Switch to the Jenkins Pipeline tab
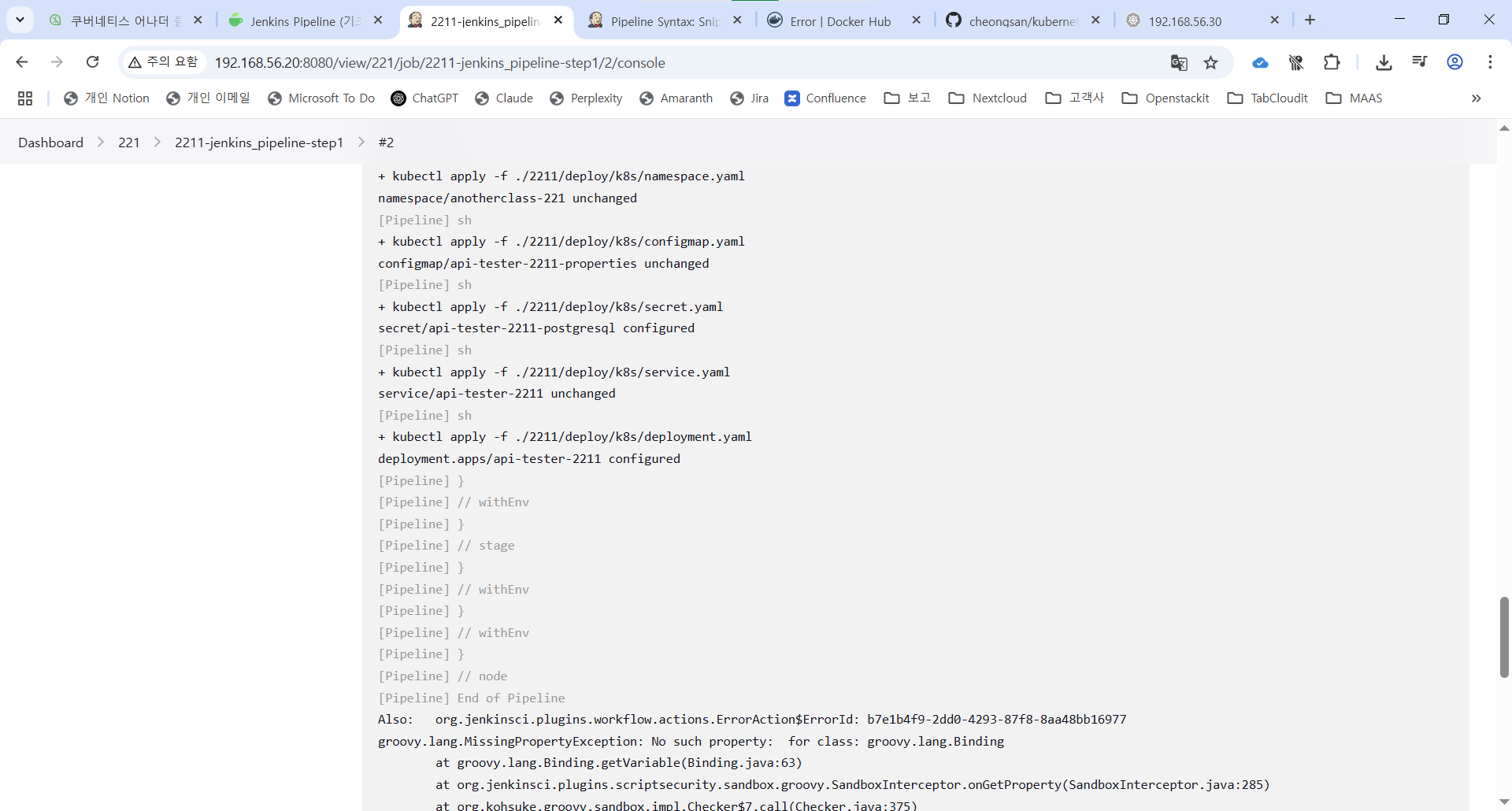The height and width of the screenshot is (811, 1512). pyautogui.click(x=306, y=21)
